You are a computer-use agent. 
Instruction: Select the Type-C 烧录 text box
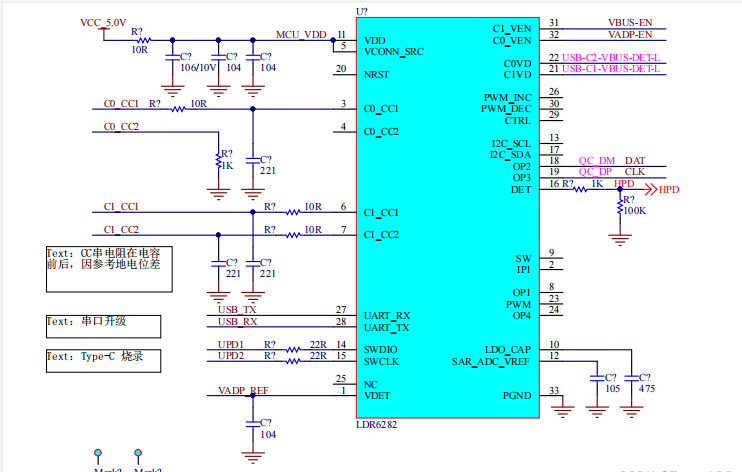tap(104, 361)
